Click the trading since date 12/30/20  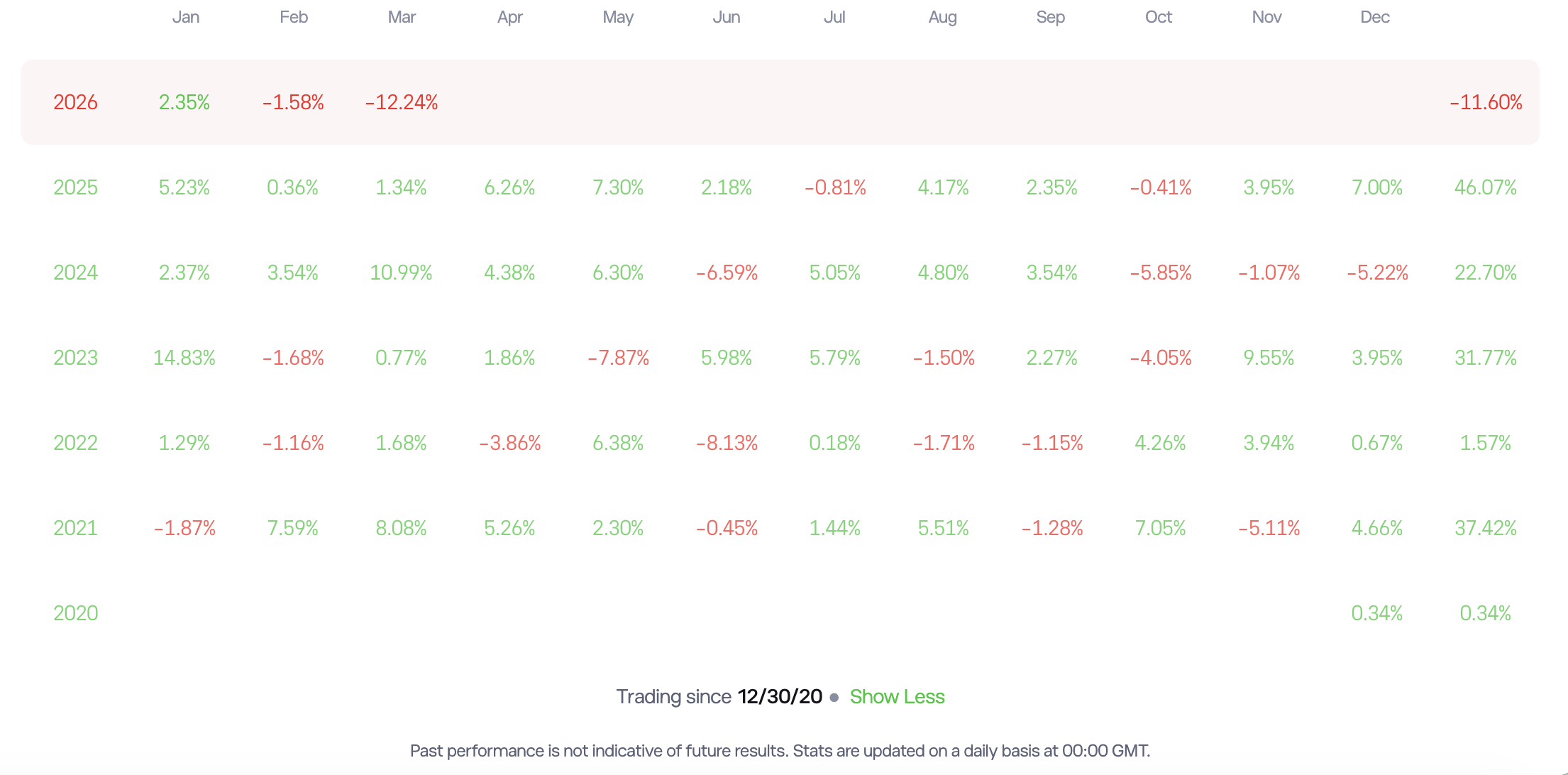(780, 697)
